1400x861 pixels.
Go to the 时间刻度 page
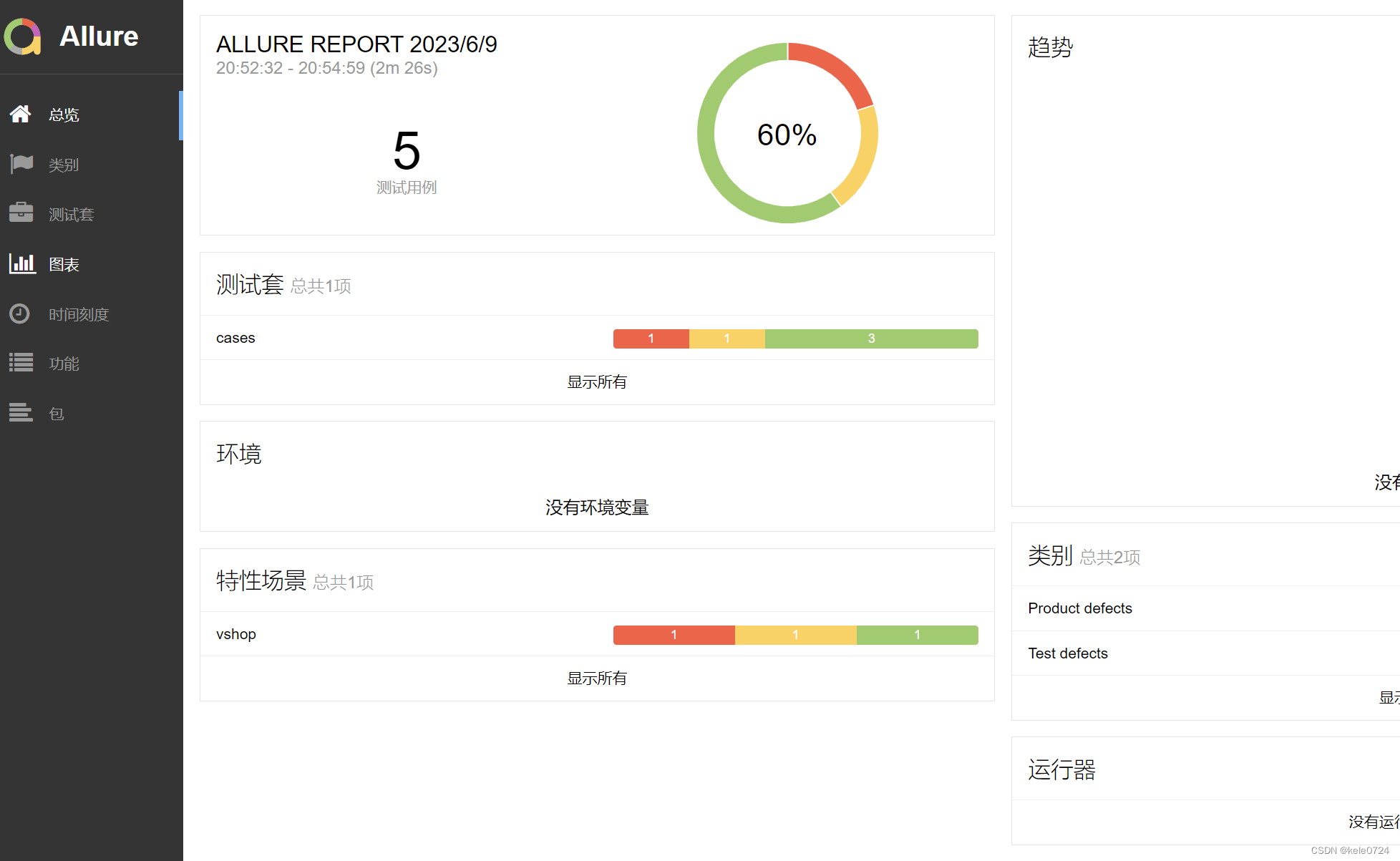point(79,315)
